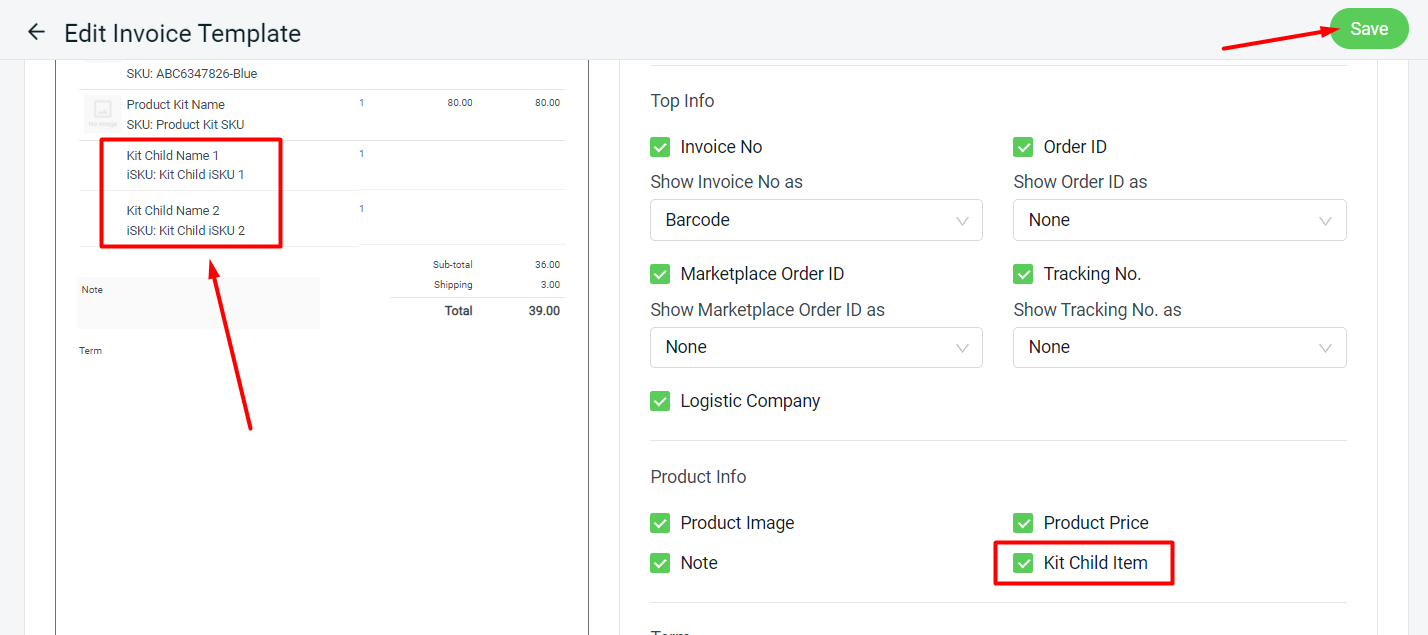Save the invoice template
The width and height of the screenshot is (1428, 635).
[1368, 29]
